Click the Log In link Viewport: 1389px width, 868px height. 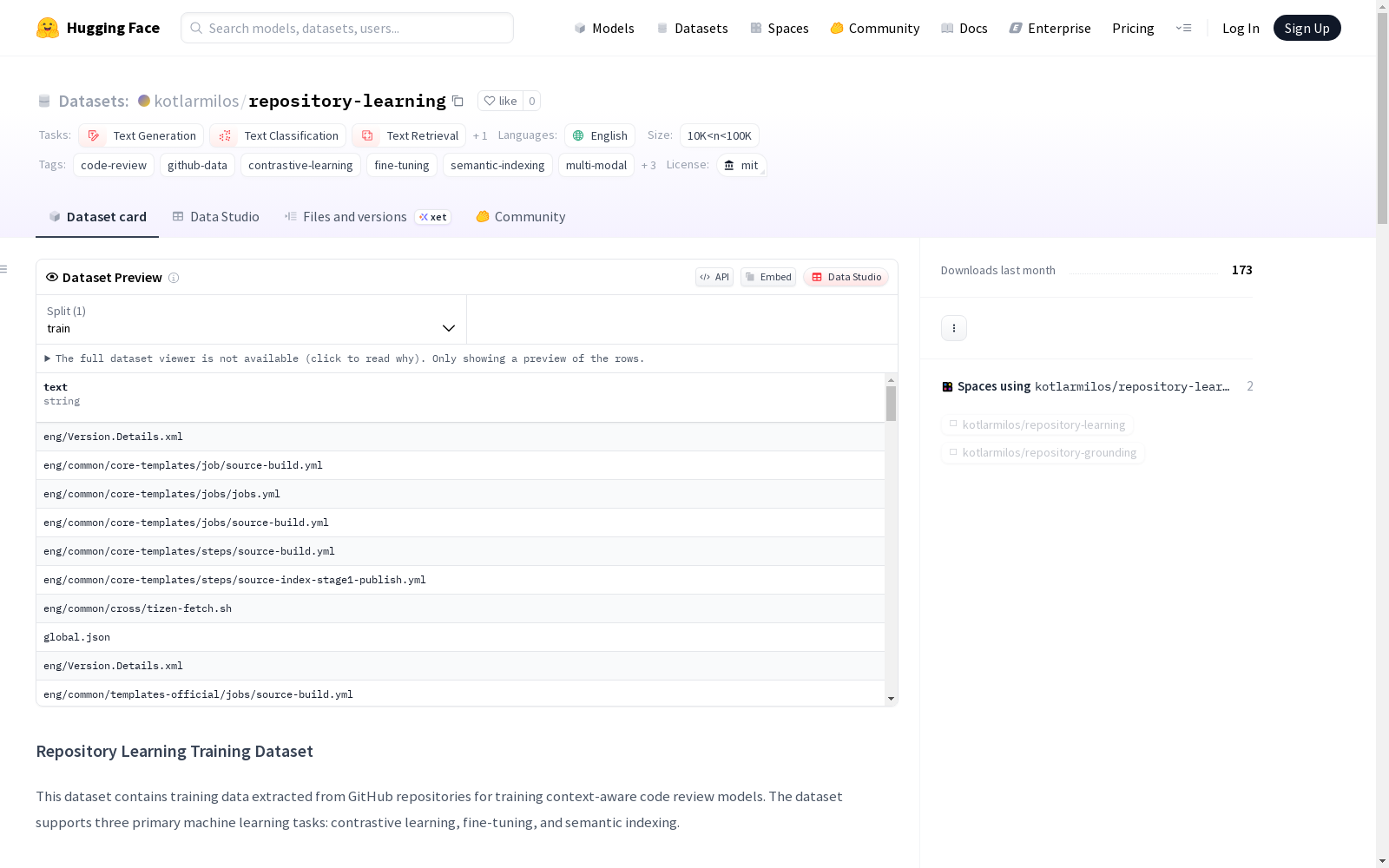(x=1241, y=28)
